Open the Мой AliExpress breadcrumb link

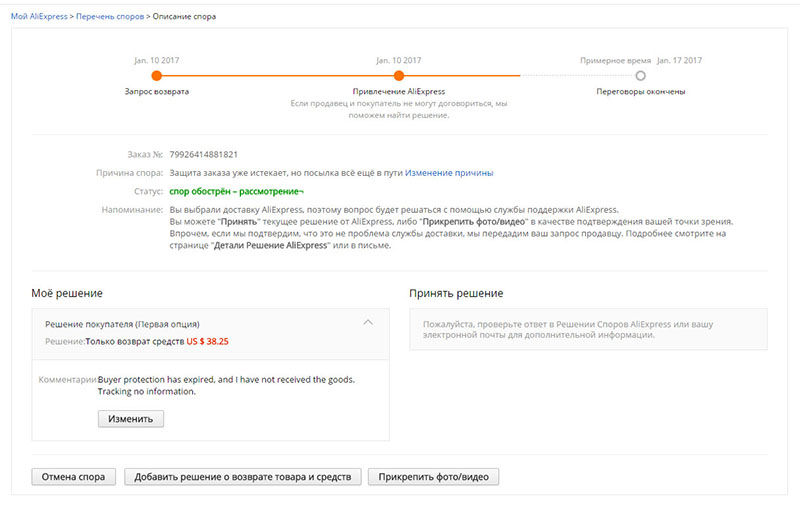pyautogui.click(x=40, y=17)
